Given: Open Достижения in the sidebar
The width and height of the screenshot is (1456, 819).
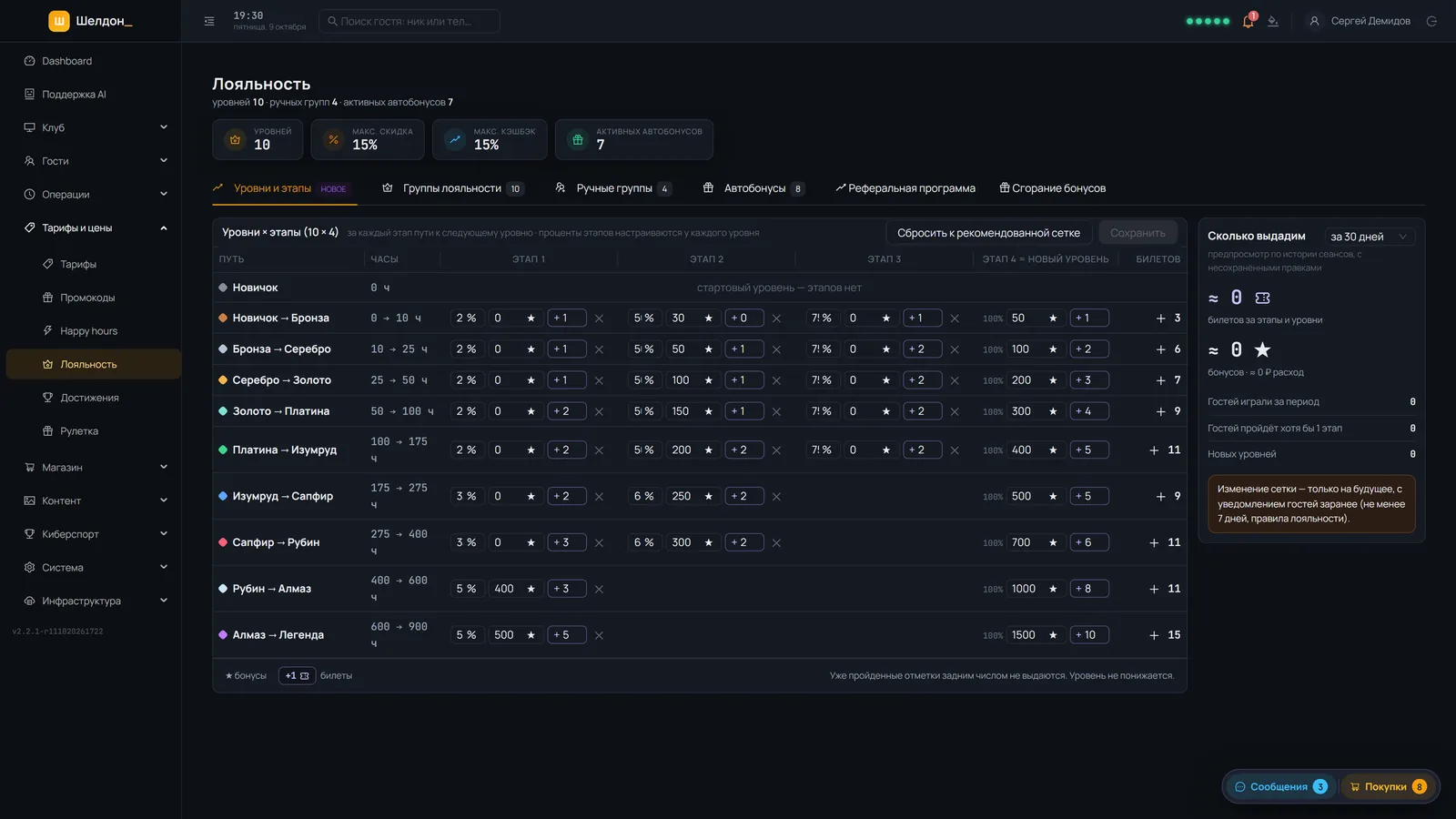Looking at the screenshot, I should (91, 398).
